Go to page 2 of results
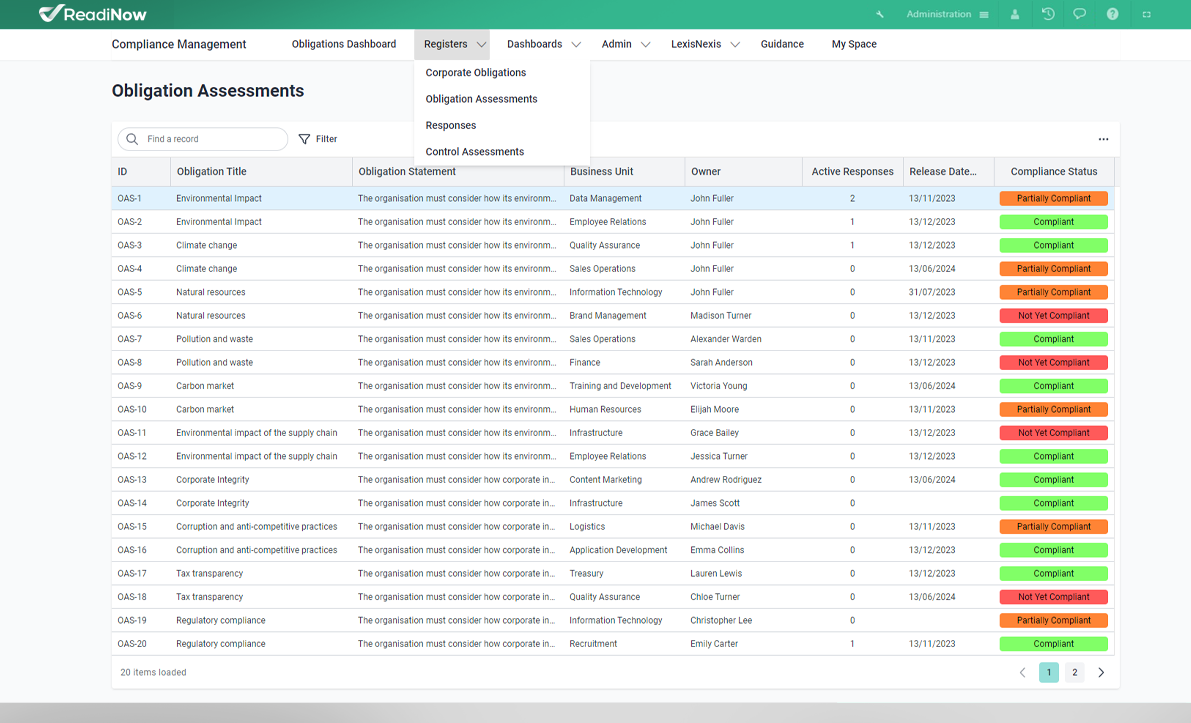The height and width of the screenshot is (723, 1191). click(x=1074, y=673)
